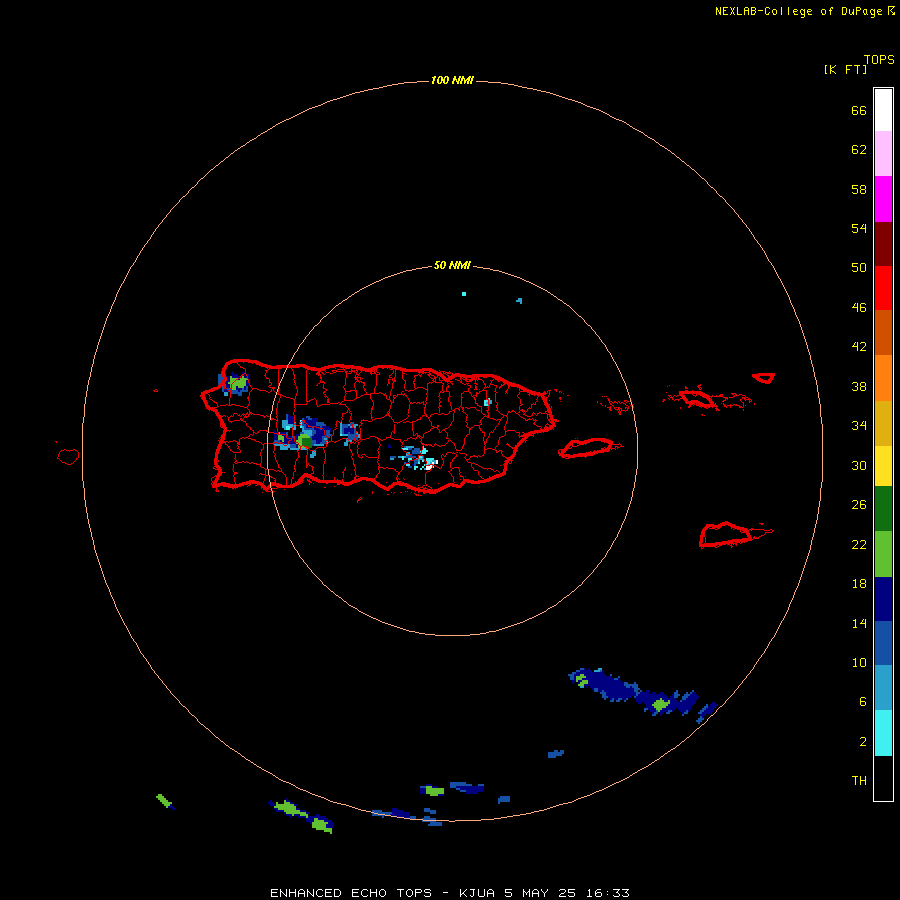The height and width of the screenshot is (900, 900).
Task: Click the legend value '54'
Action: click(x=859, y=228)
